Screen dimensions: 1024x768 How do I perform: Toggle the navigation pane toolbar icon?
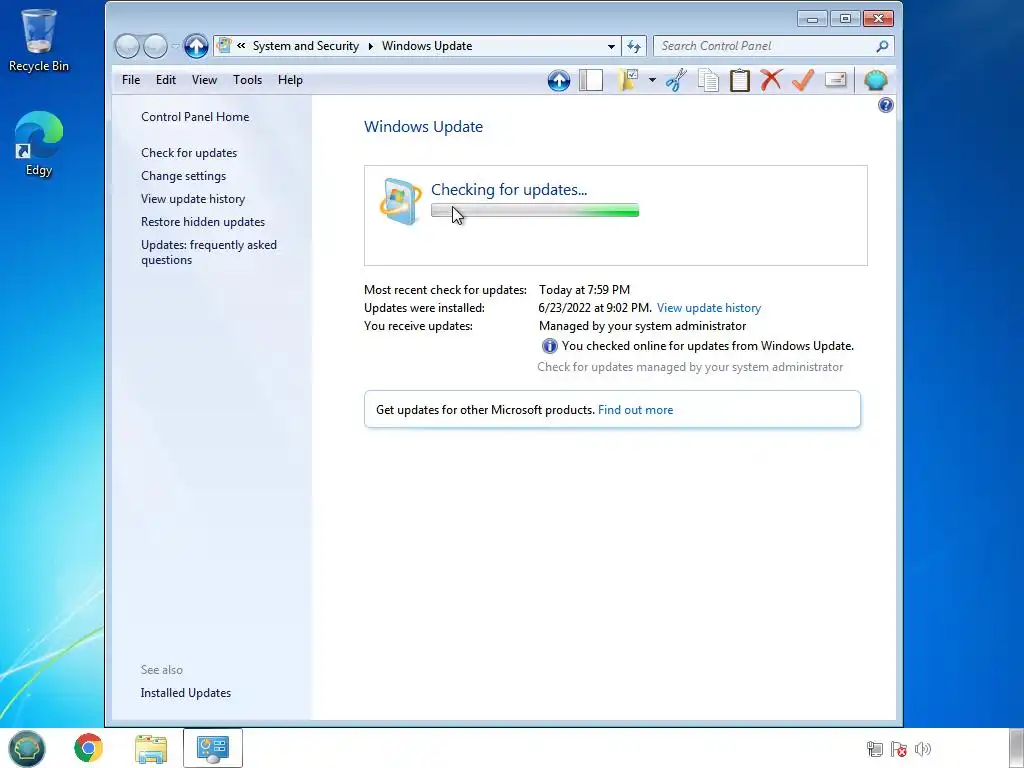point(590,80)
